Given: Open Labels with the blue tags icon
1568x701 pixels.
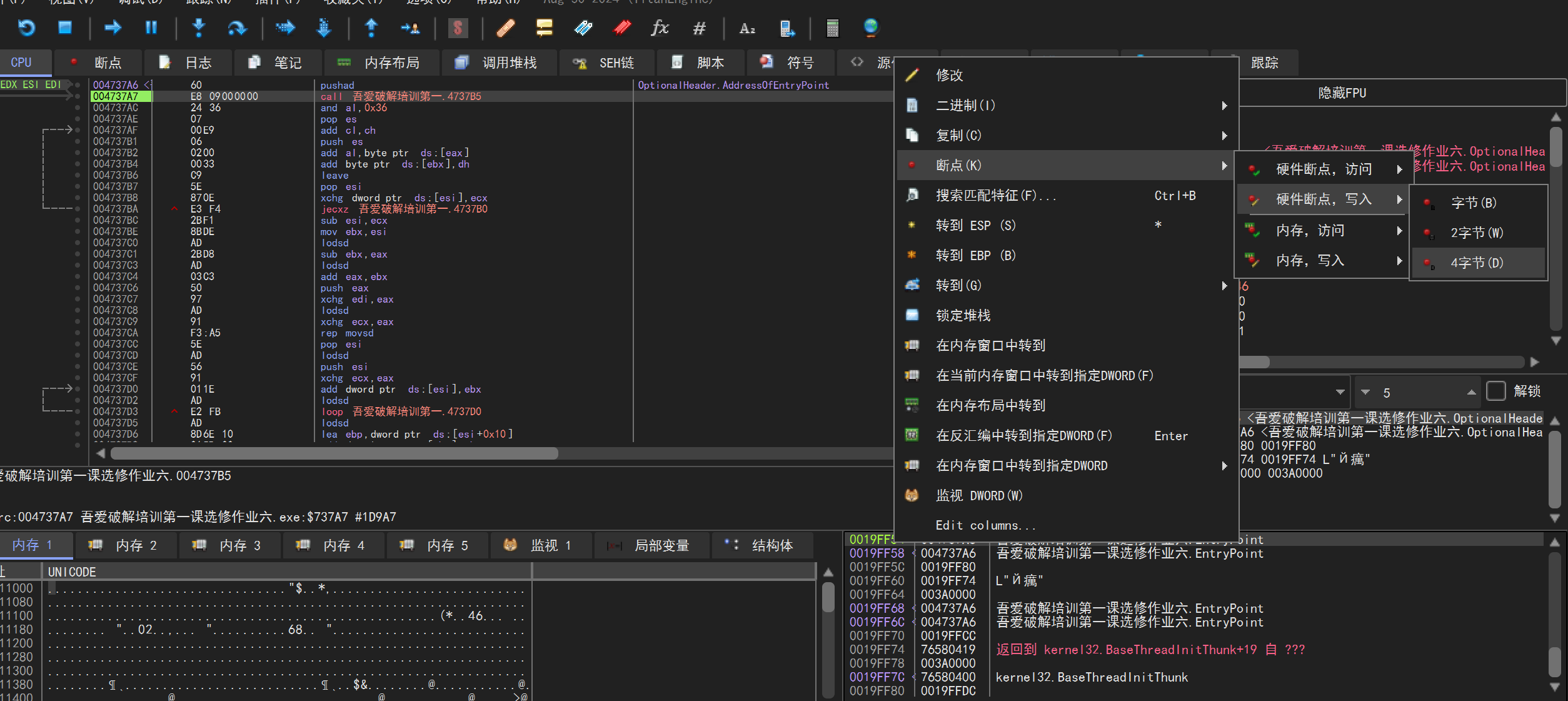Looking at the screenshot, I should pos(583,28).
